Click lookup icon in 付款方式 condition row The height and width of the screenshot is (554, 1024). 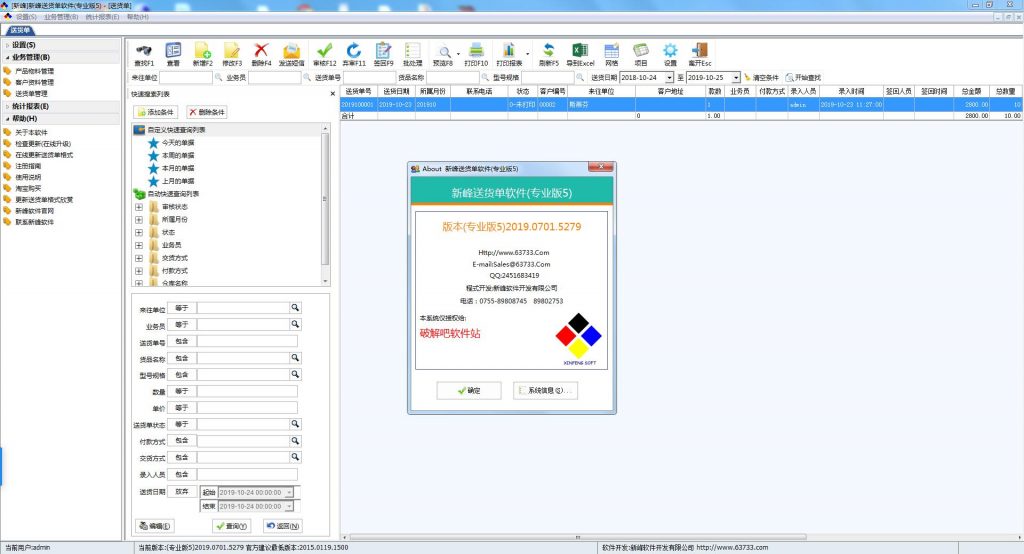pyautogui.click(x=295, y=440)
